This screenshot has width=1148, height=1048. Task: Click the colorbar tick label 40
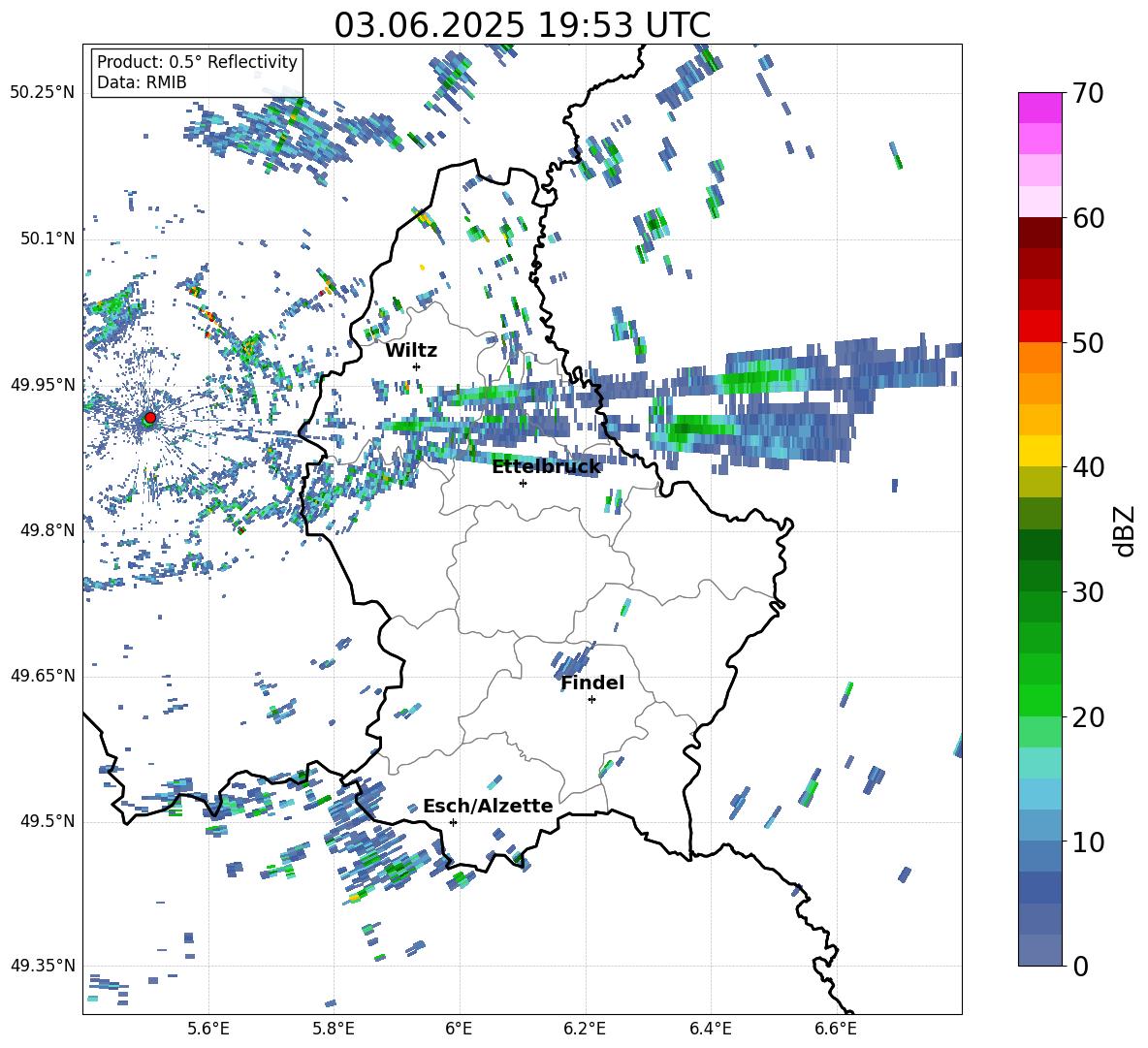1088,467
